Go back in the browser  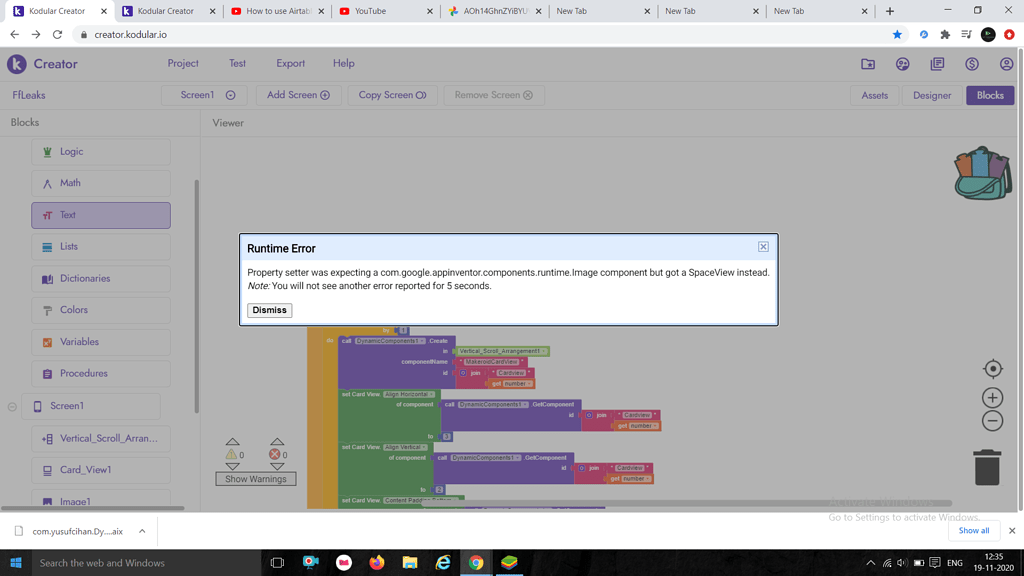14,35
